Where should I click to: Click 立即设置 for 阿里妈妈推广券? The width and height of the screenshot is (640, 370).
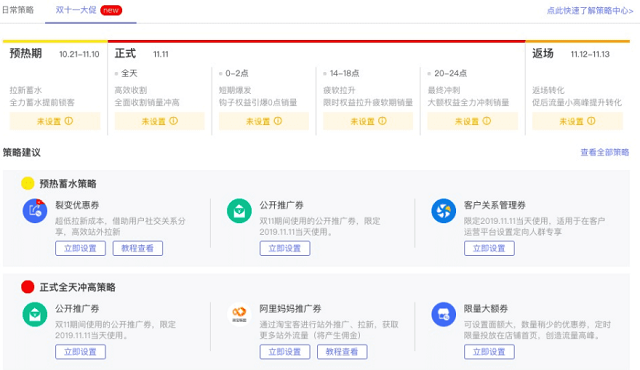pyautogui.click(x=285, y=352)
